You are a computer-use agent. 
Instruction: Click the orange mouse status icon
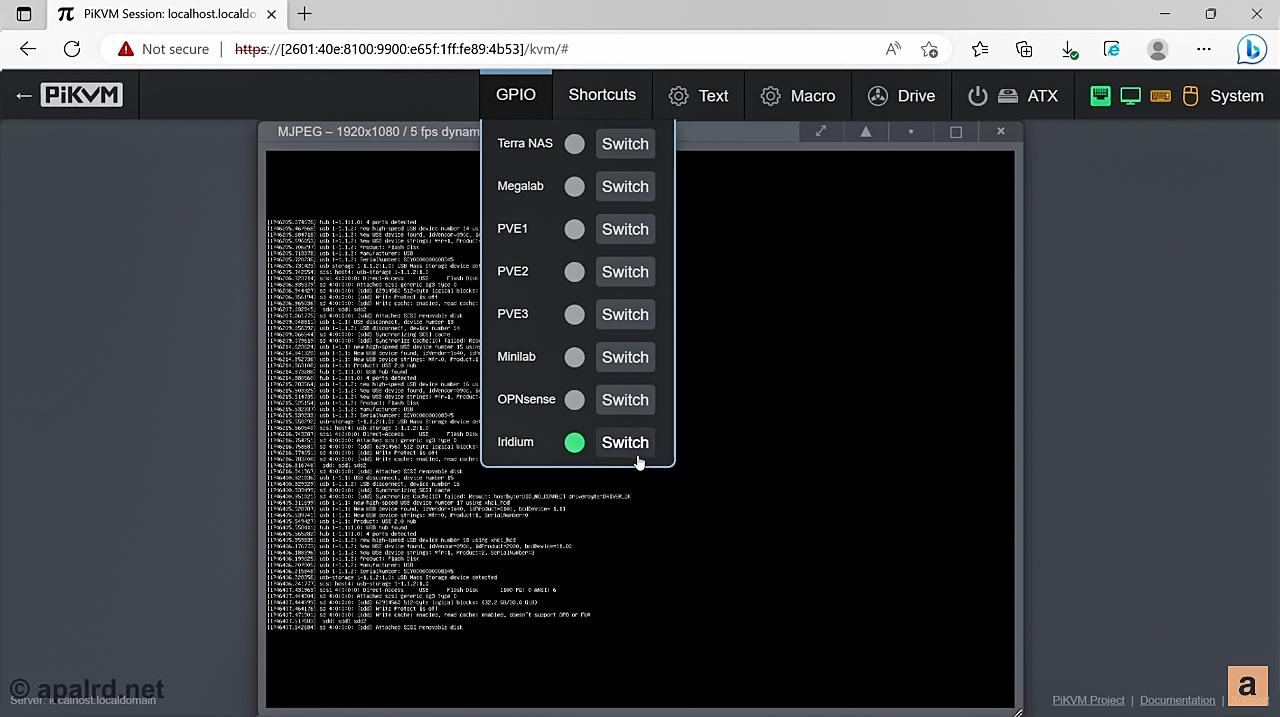coord(1190,96)
